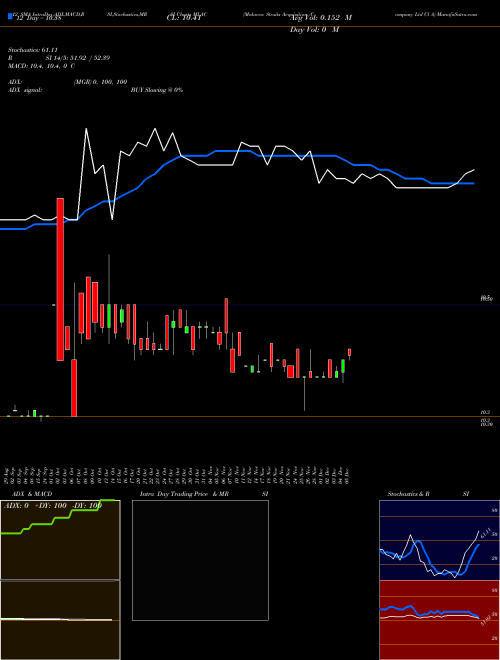Click the '10.50' price axis label
This screenshot has width=500, height=660.
click(x=487, y=298)
